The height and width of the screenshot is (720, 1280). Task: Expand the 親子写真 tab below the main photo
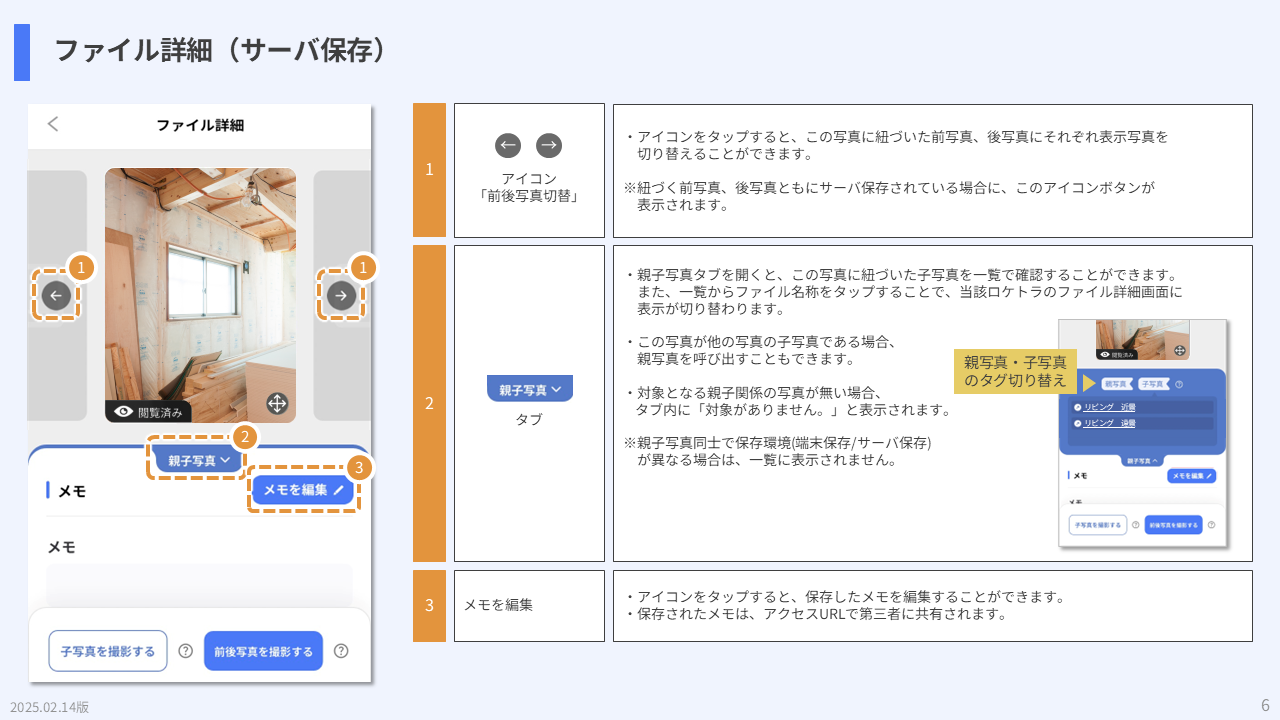click(x=197, y=460)
